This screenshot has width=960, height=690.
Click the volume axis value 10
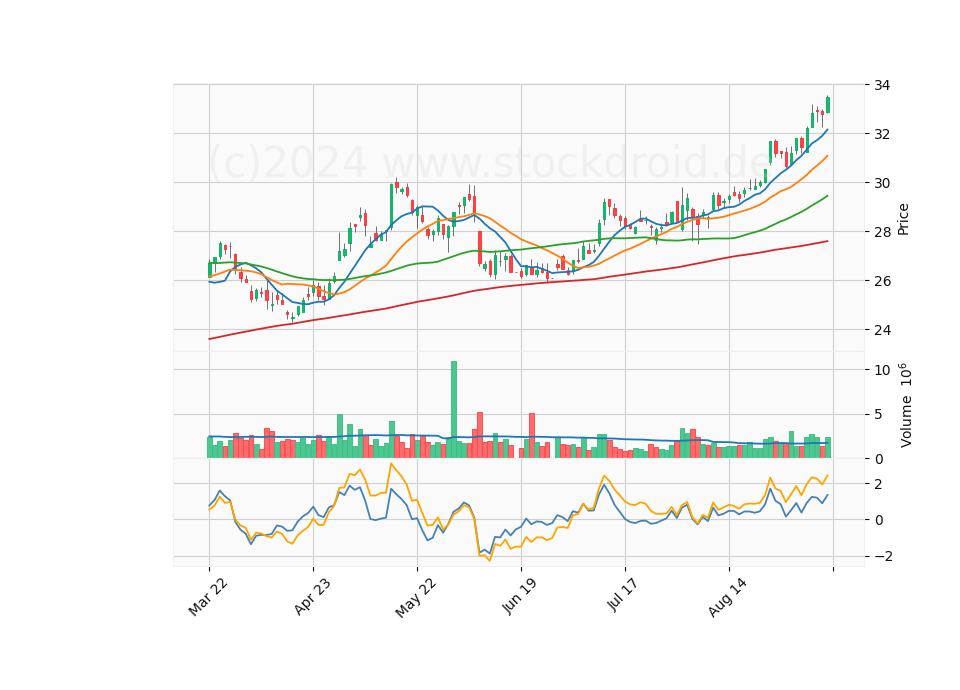pos(882,370)
